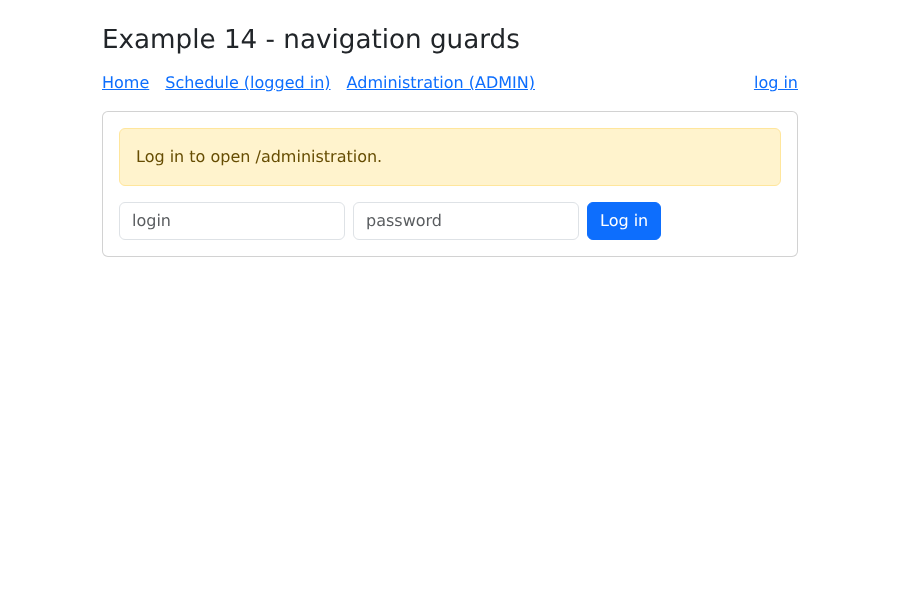The image size is (900, 600).
Task: Click the '/administration' text in the warning
Action: click(319, 157)
